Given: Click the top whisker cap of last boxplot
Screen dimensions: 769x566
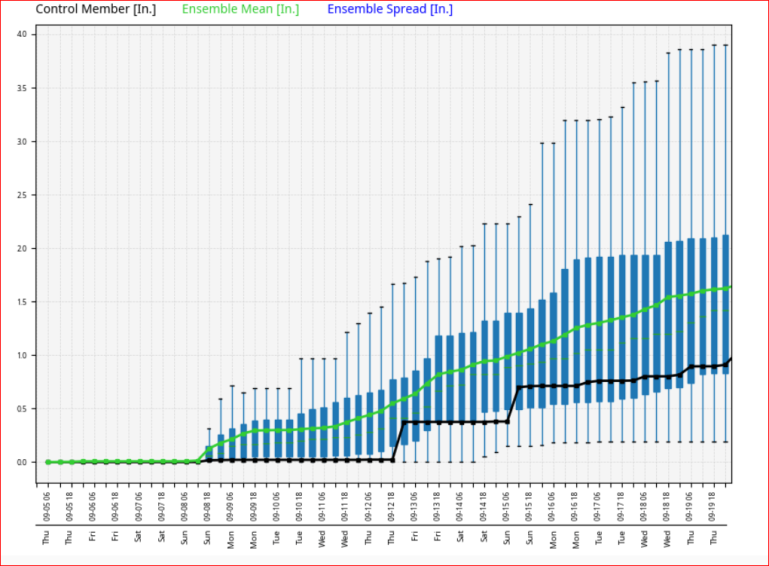Looking at the screenshot, I should click(725, 45).
